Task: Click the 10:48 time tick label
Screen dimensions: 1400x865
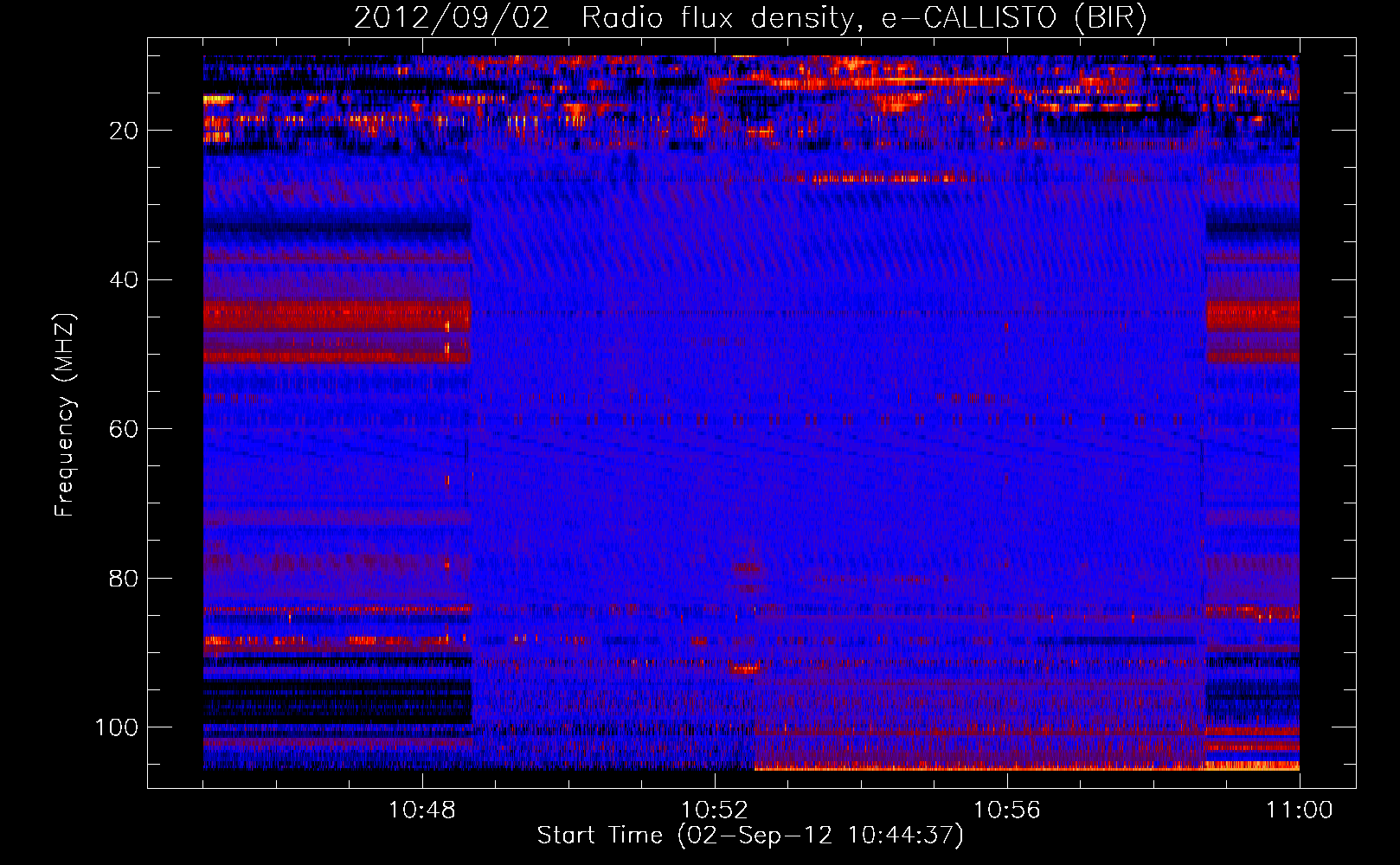Action: [x=422, y=811]
